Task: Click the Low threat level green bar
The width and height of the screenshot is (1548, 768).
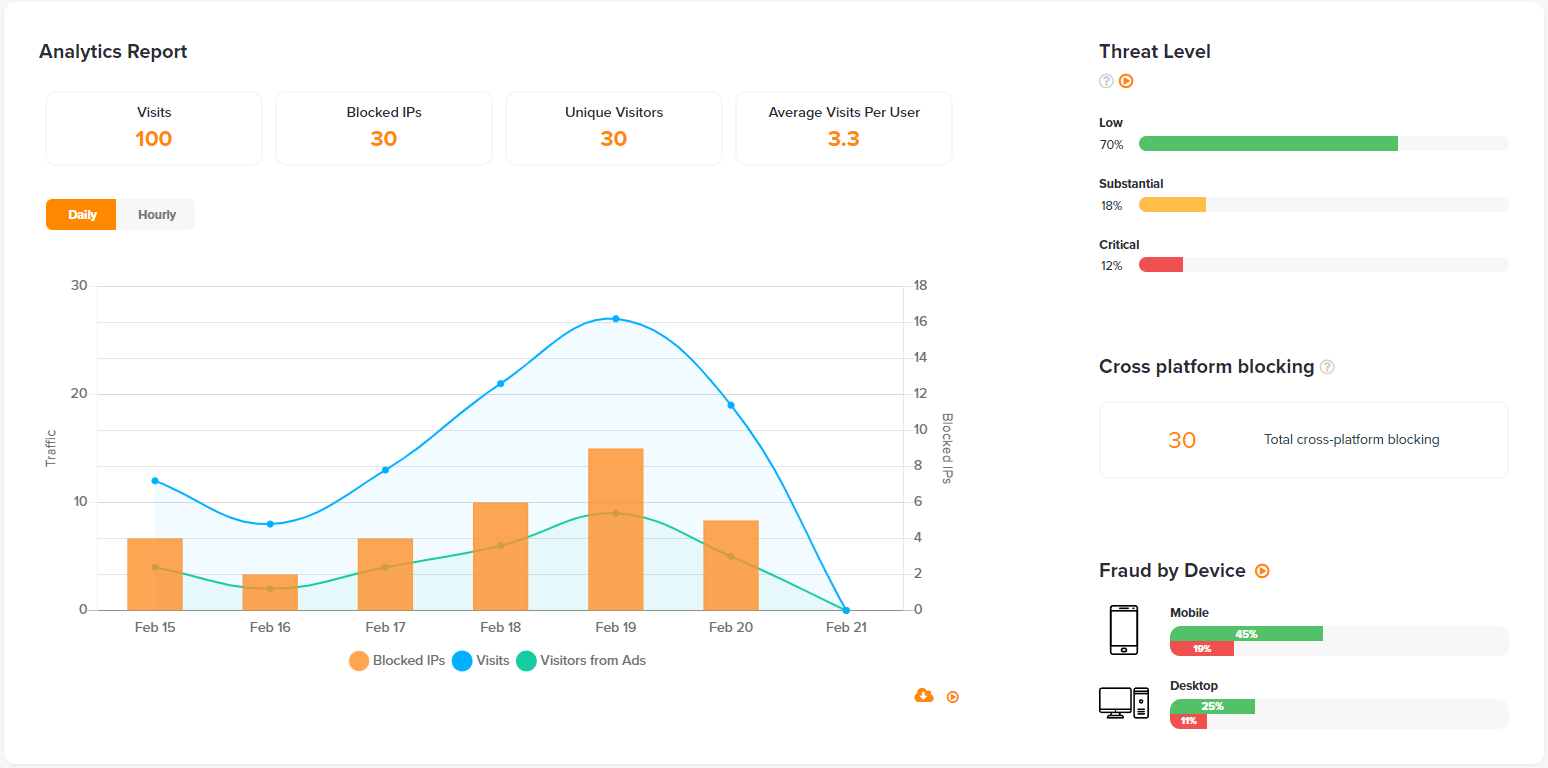Action: [x=1267, y=144]
